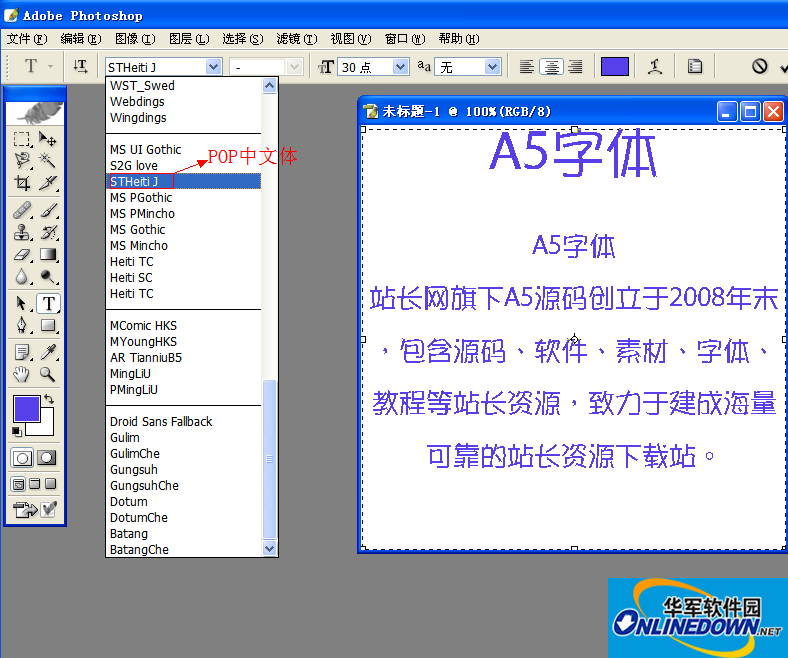Switch to Full Screen mode
Image resolution: width=788 pixels, height=658 pixels.
[50, 484]
